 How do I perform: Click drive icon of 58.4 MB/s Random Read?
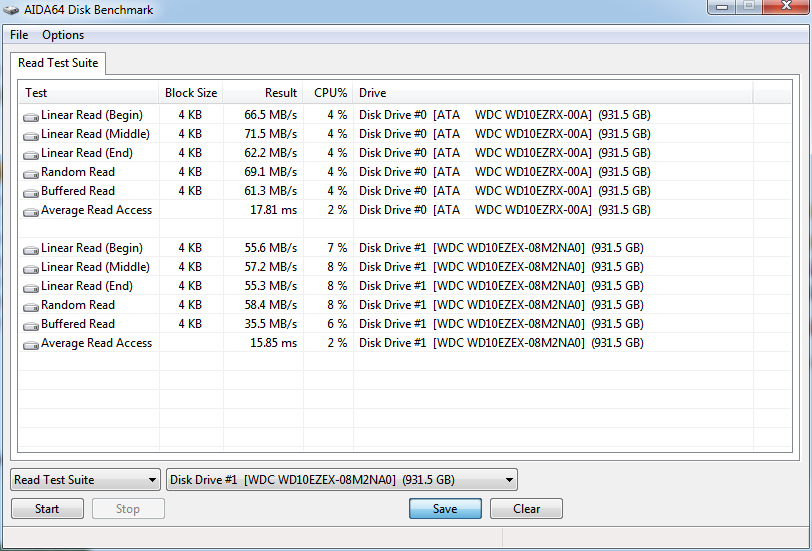31,307
